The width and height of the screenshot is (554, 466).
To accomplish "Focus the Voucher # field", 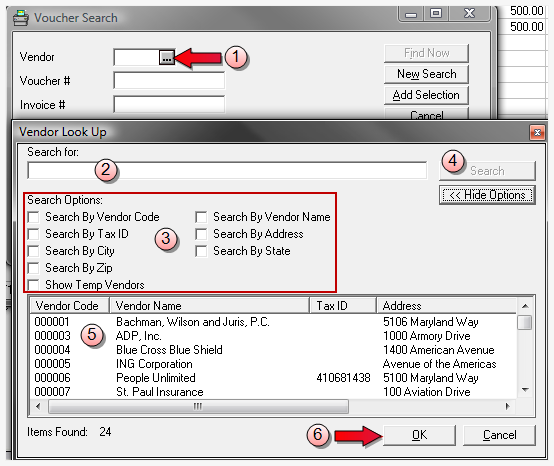I will pos(169,81).
